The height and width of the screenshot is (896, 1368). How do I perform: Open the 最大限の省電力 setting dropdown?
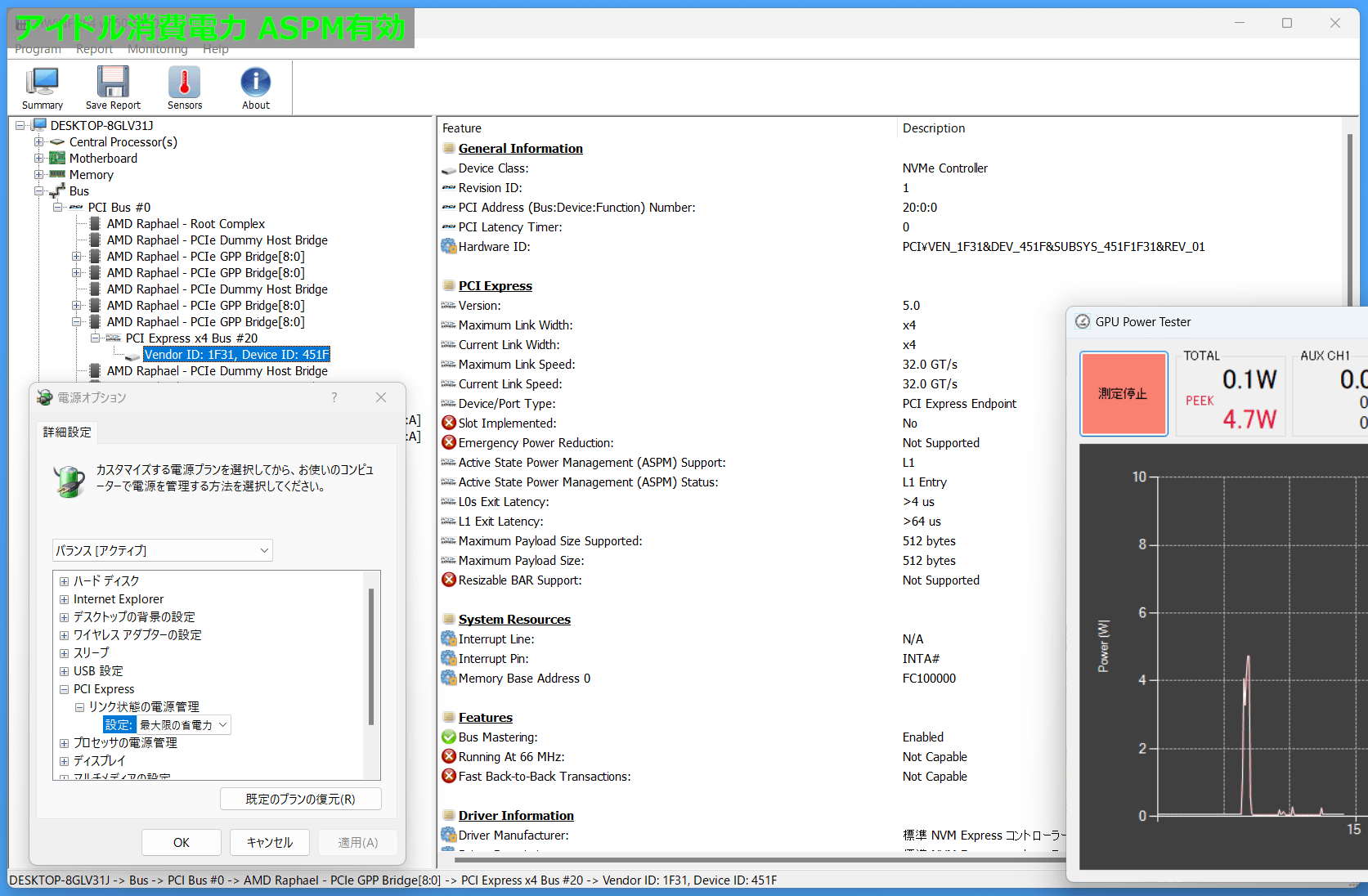[184, 725]
